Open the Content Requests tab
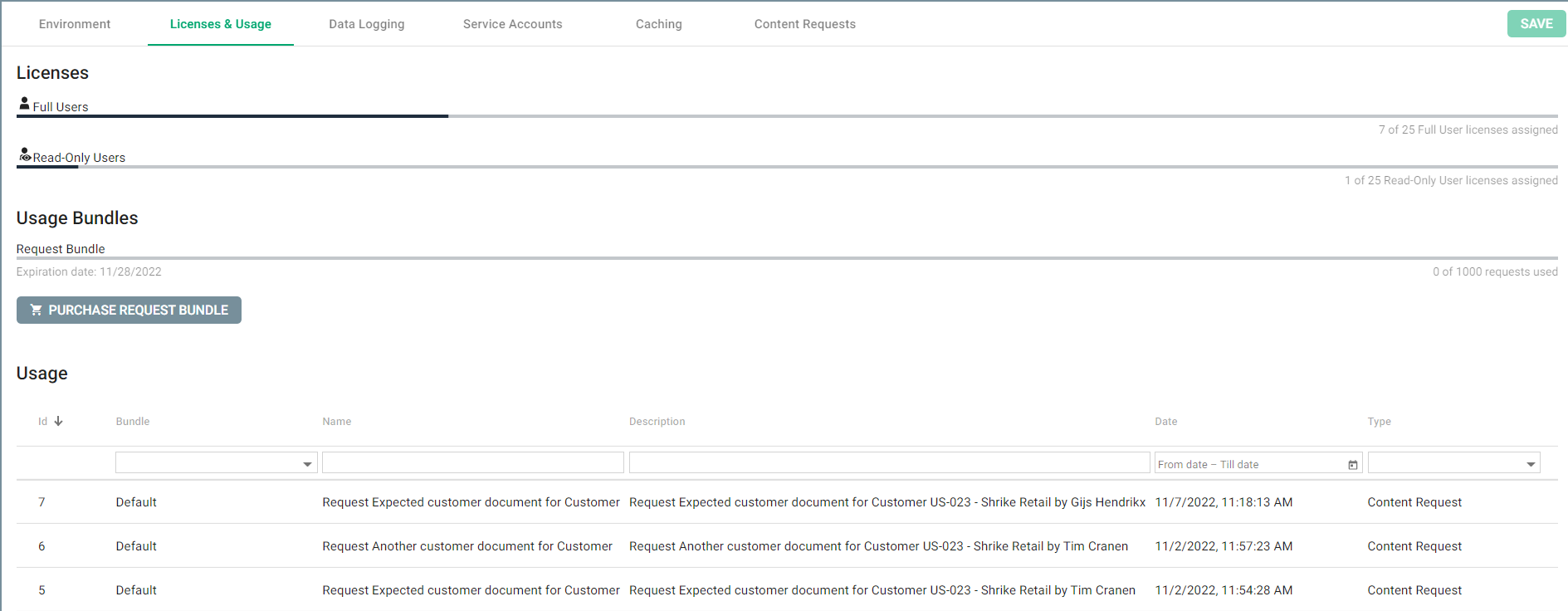The height and width of the screenshot is (611, 1568). [x=804, y=24]
